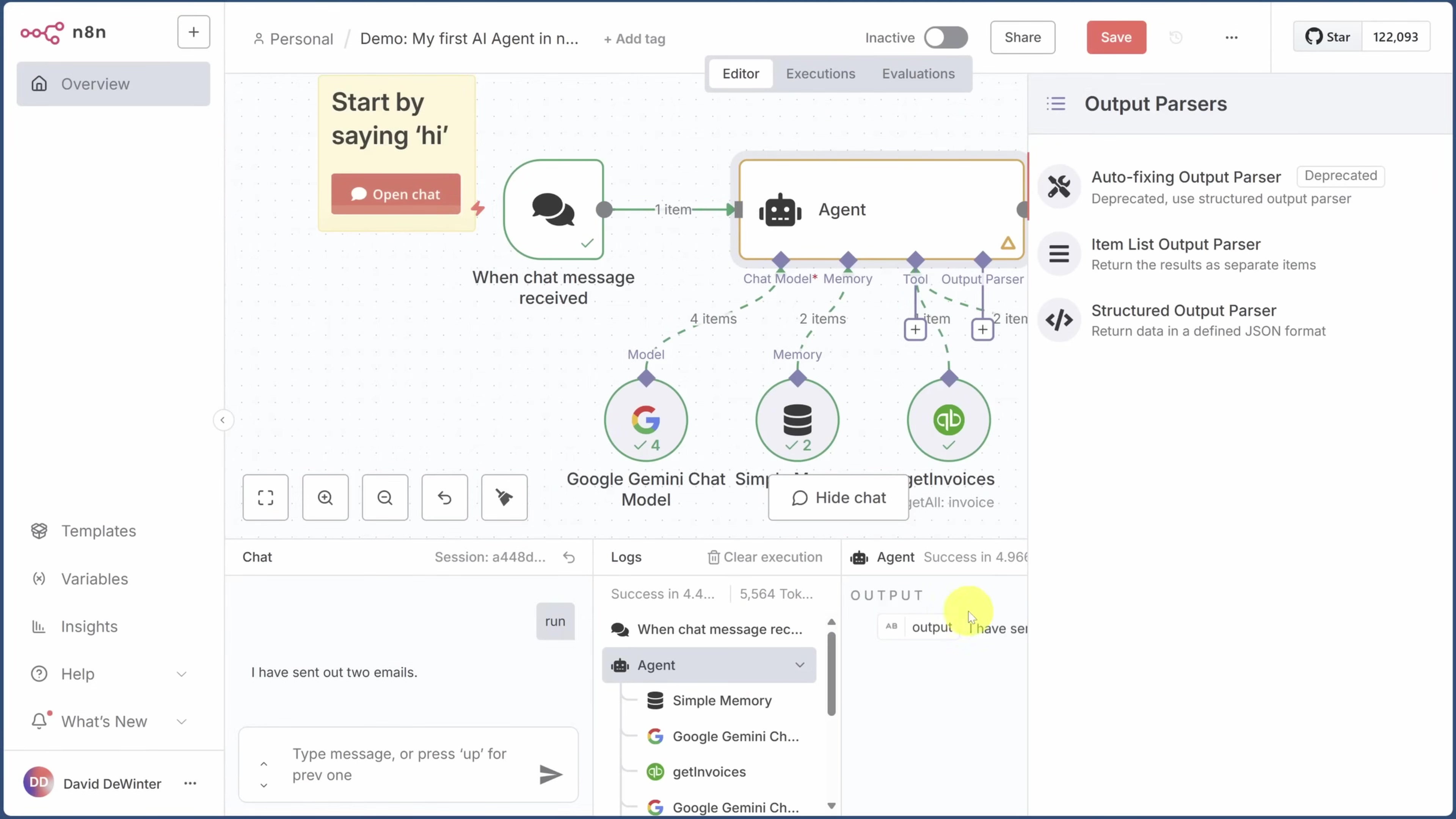The image size is (1456, 819).
Task: Click the Agent node warning triangle
Action: coord(1008,243)
